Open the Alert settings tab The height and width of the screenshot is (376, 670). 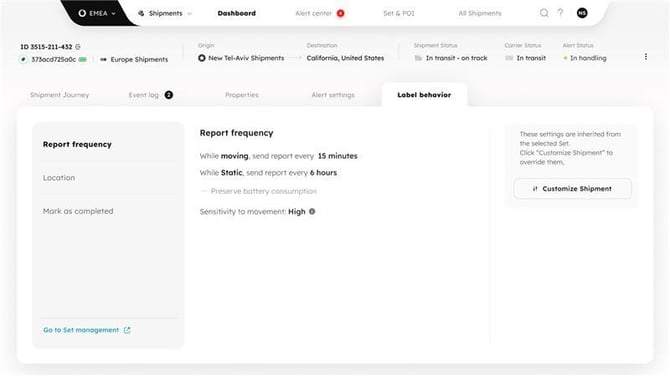click(333, 95)
